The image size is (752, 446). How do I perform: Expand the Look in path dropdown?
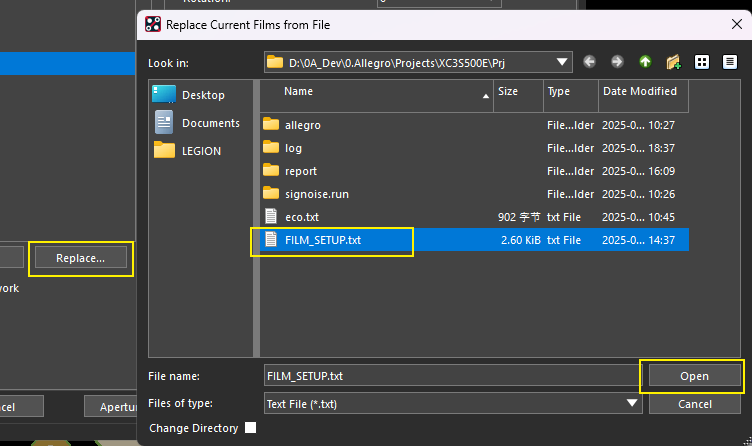click(x=563, y=62)
